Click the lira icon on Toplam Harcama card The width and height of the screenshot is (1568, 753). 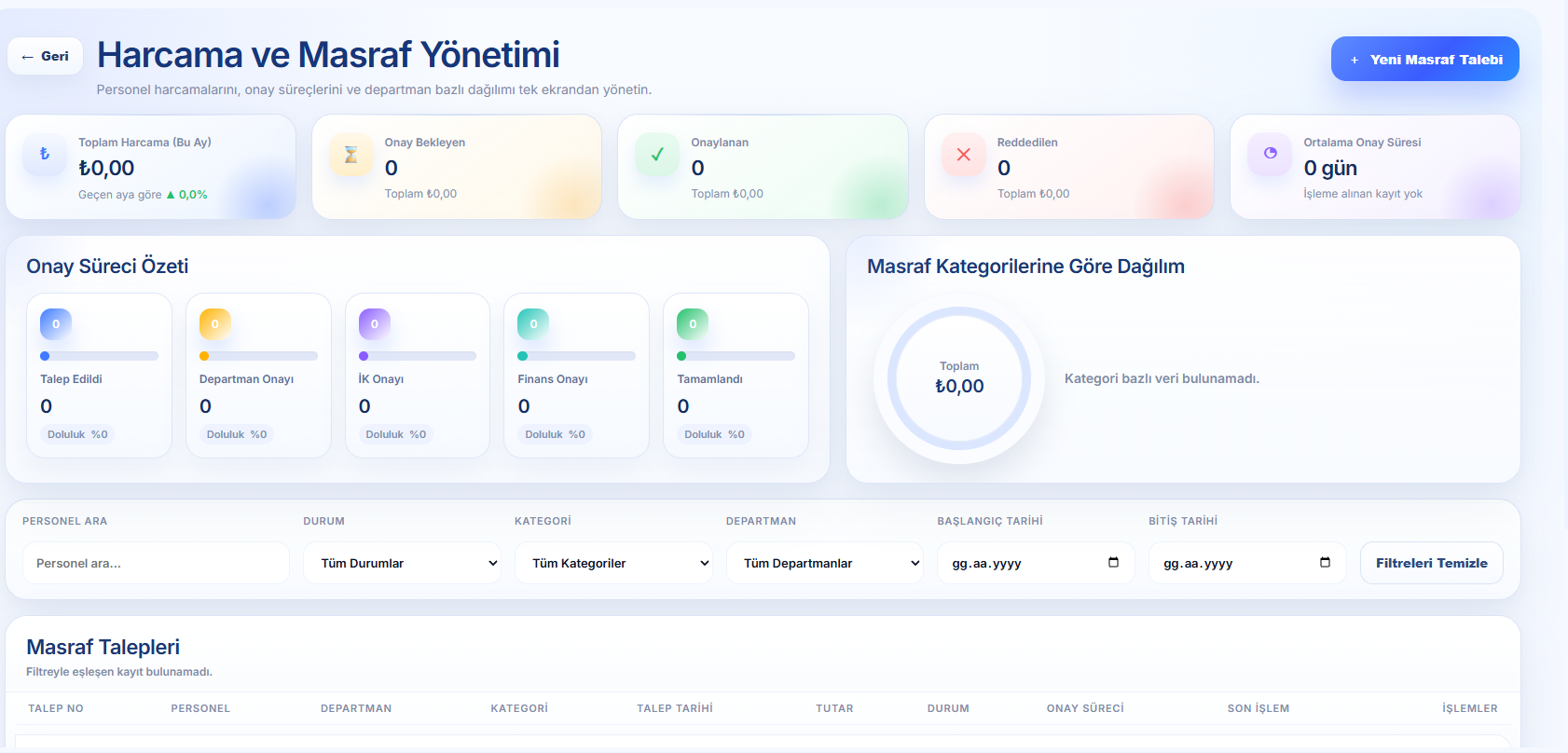(x=45, y=154)
